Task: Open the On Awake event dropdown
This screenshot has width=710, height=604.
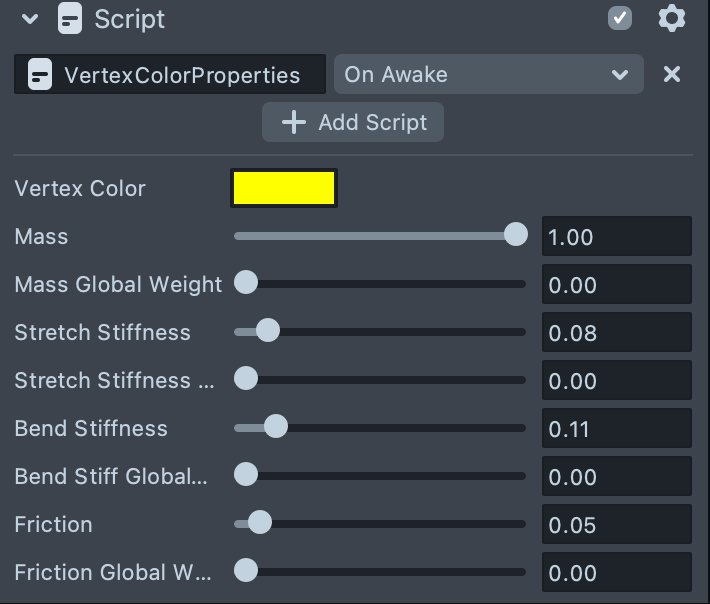Action: (x=487, y=74)
